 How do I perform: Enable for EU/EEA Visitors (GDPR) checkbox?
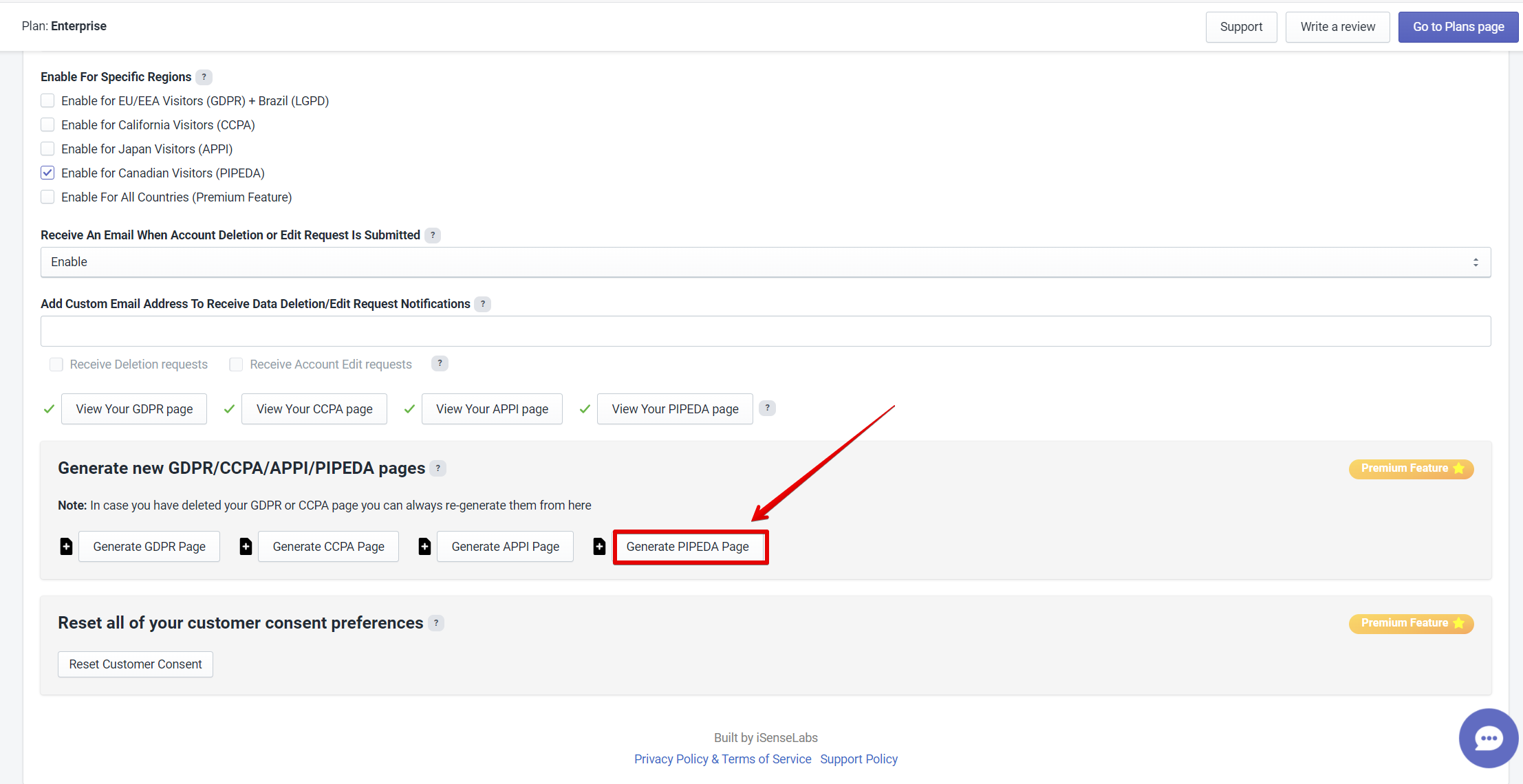(x=47, y=101)
